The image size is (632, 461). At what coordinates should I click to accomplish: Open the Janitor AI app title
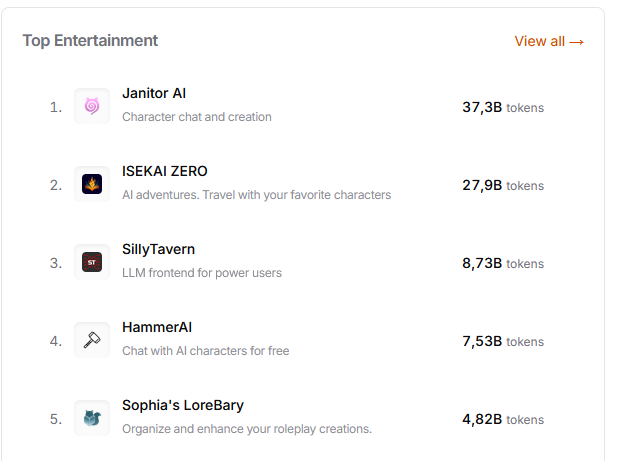pos(154,93)
